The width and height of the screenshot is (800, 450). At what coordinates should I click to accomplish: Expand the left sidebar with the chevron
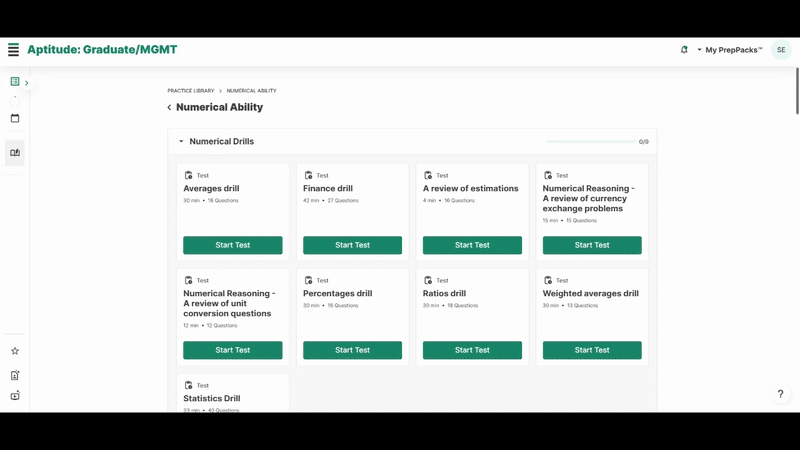pos(27,83)
